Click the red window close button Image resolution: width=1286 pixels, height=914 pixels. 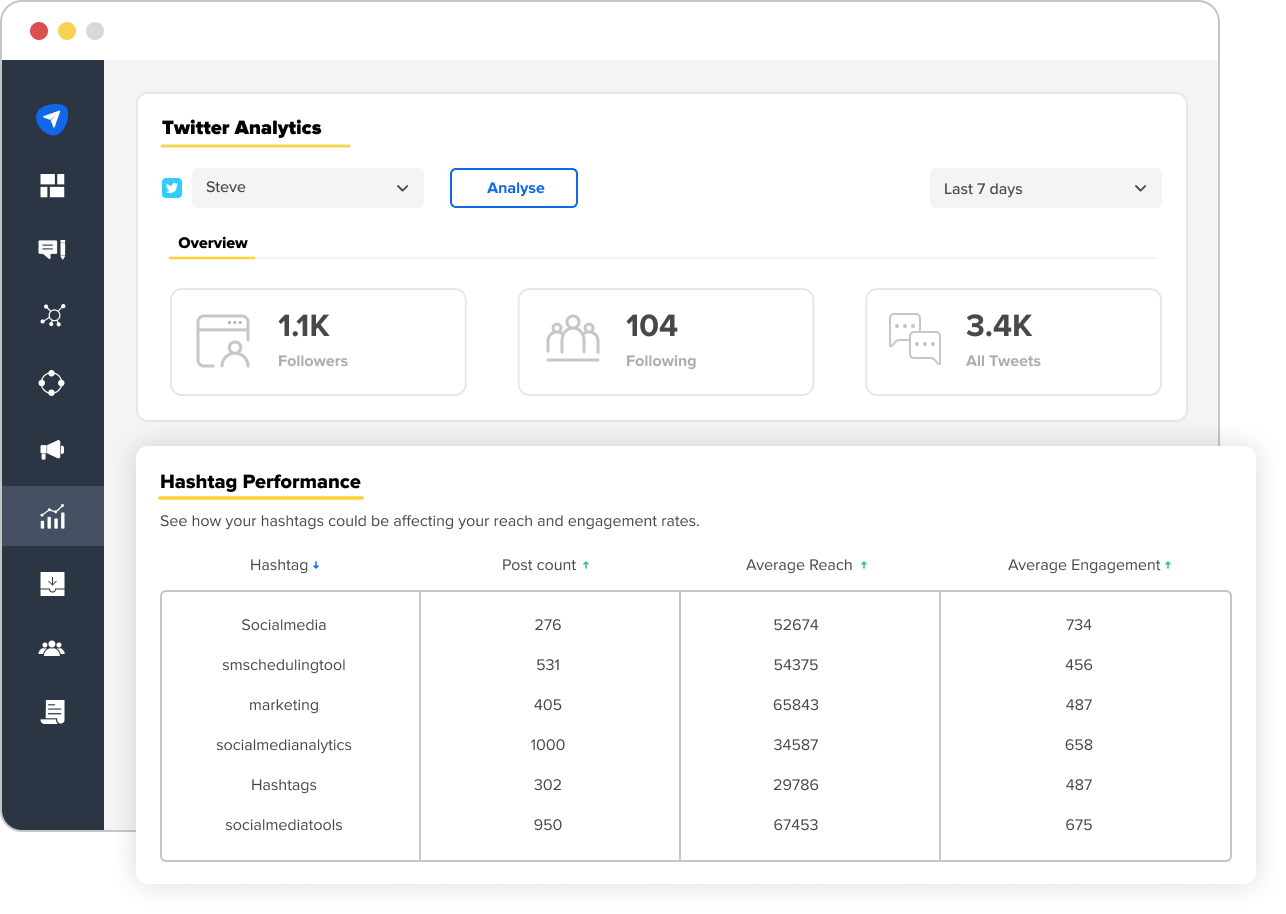pos(39,31)
